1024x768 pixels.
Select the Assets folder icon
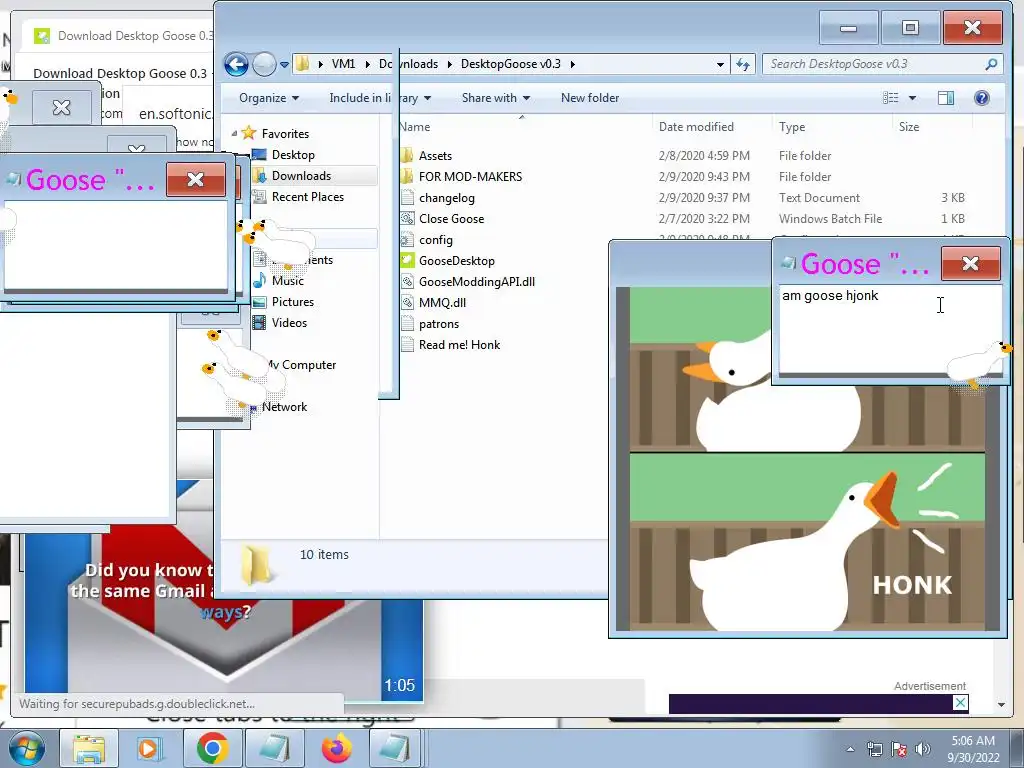pyautogui.click(x=408, y=155)
